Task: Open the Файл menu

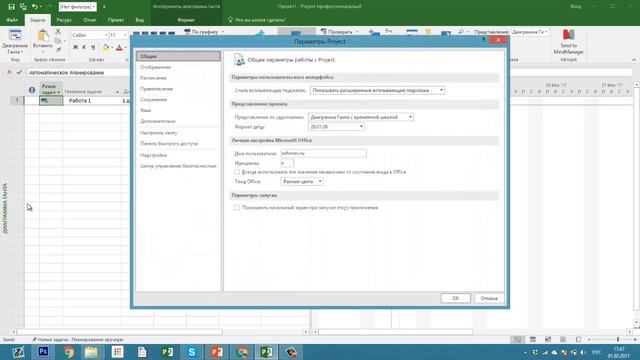Action: pos(12,20)
